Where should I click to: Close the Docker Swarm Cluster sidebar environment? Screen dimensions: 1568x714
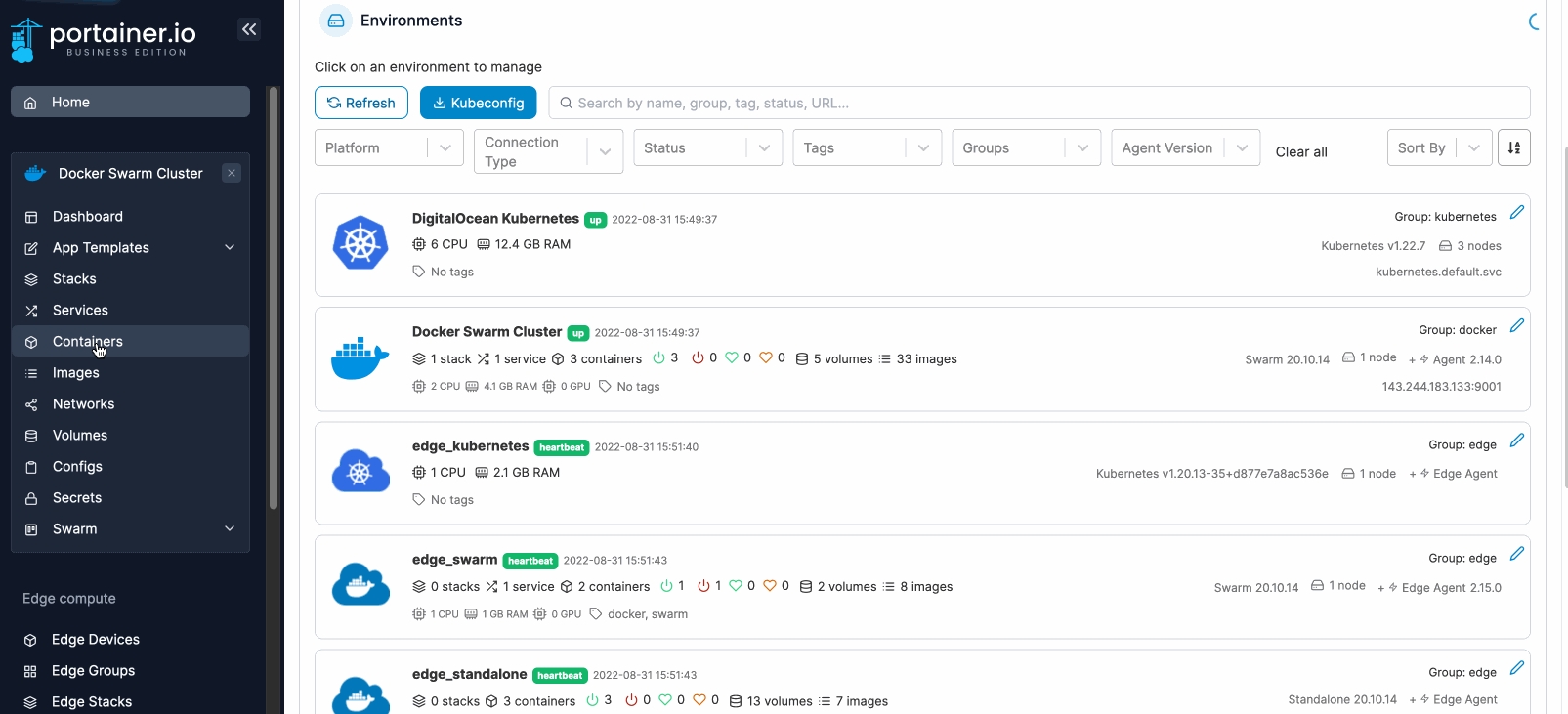[232, 173]
